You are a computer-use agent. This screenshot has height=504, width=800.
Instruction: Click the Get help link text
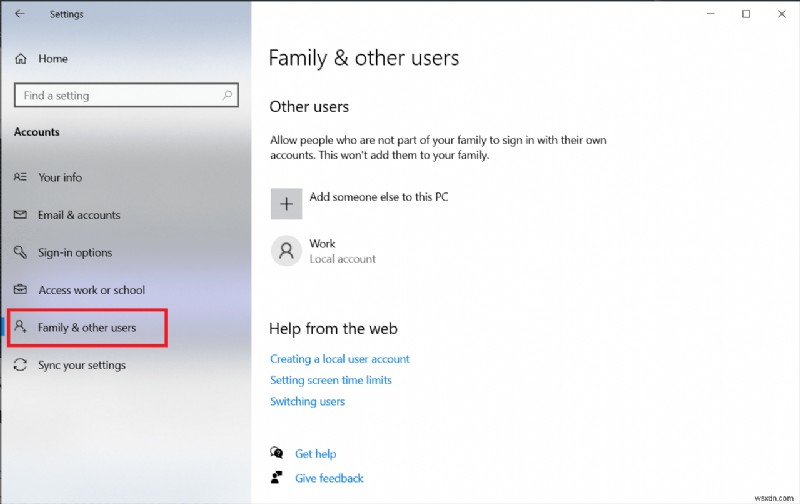click(316, 454)
